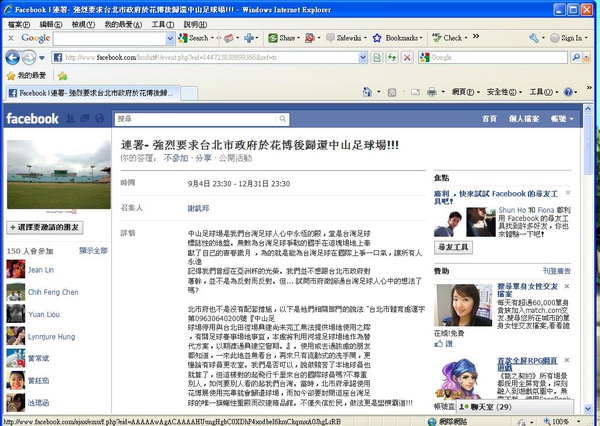Click the Google toolbar plus icon

249,38
